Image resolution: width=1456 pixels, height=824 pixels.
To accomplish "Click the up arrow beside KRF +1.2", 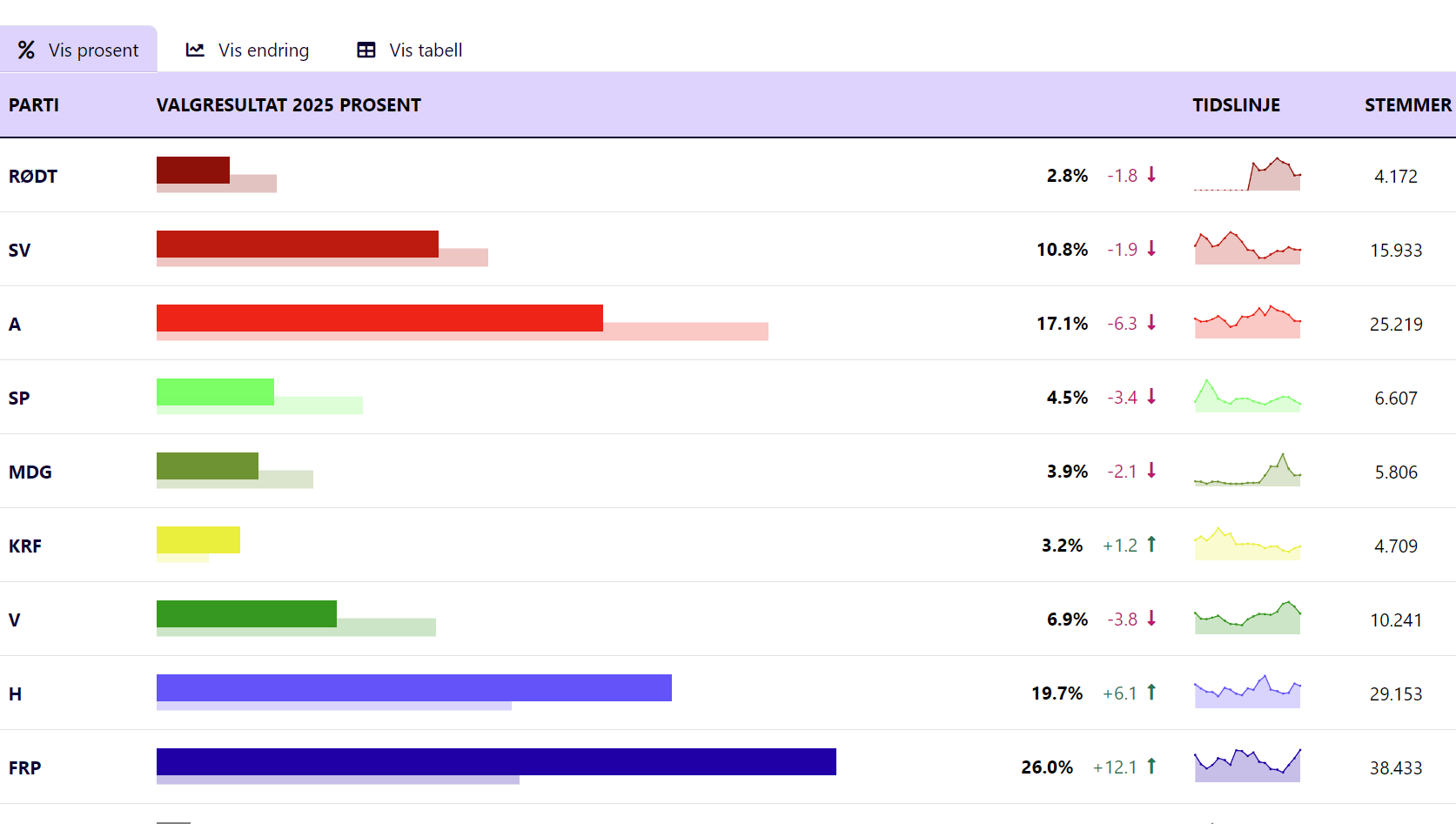I will [x=1151, y=545].
